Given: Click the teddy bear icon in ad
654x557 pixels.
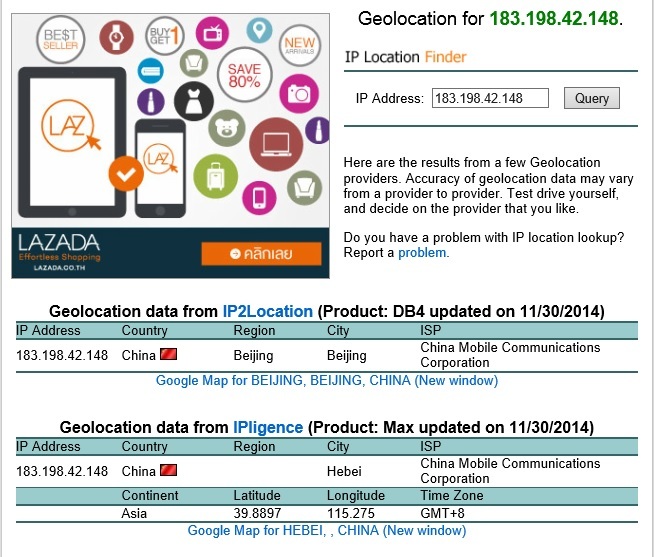Looking at the screenshot, I should pos(227,128).
